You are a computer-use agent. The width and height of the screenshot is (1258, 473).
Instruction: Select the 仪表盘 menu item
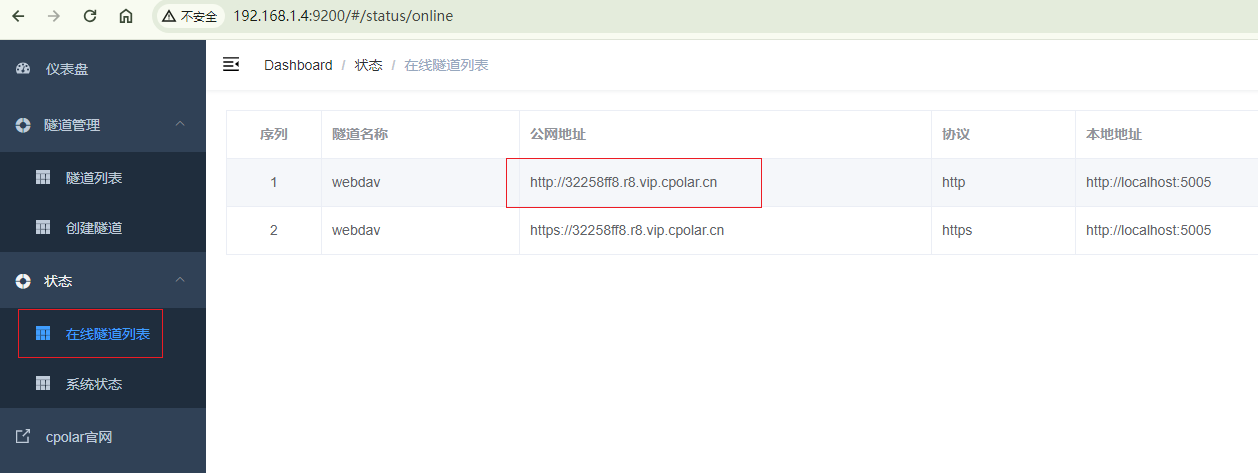(x=67, y=69)
